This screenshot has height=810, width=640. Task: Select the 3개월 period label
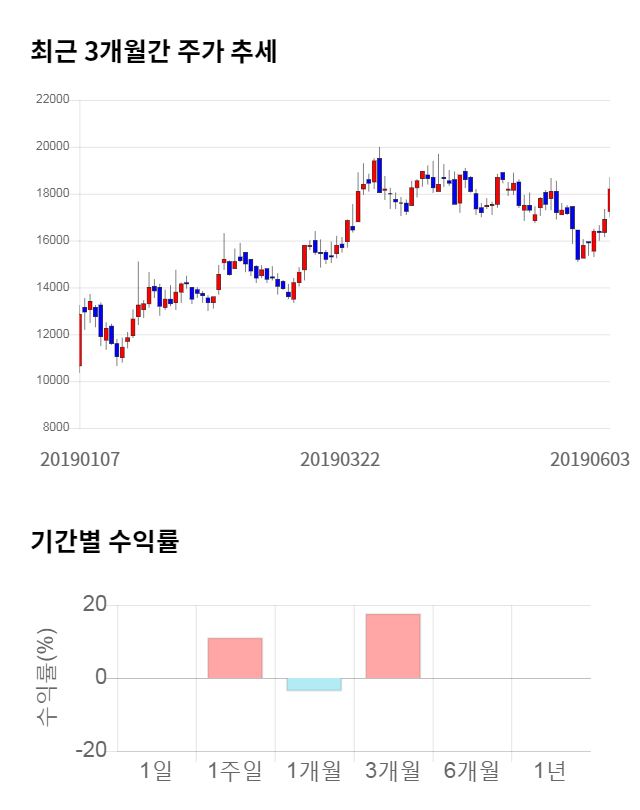click(393, 771)
